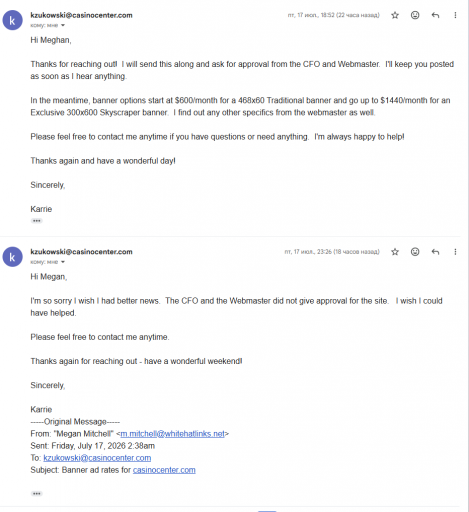Click the timestamp of the second email

click(x=332, y=252)
